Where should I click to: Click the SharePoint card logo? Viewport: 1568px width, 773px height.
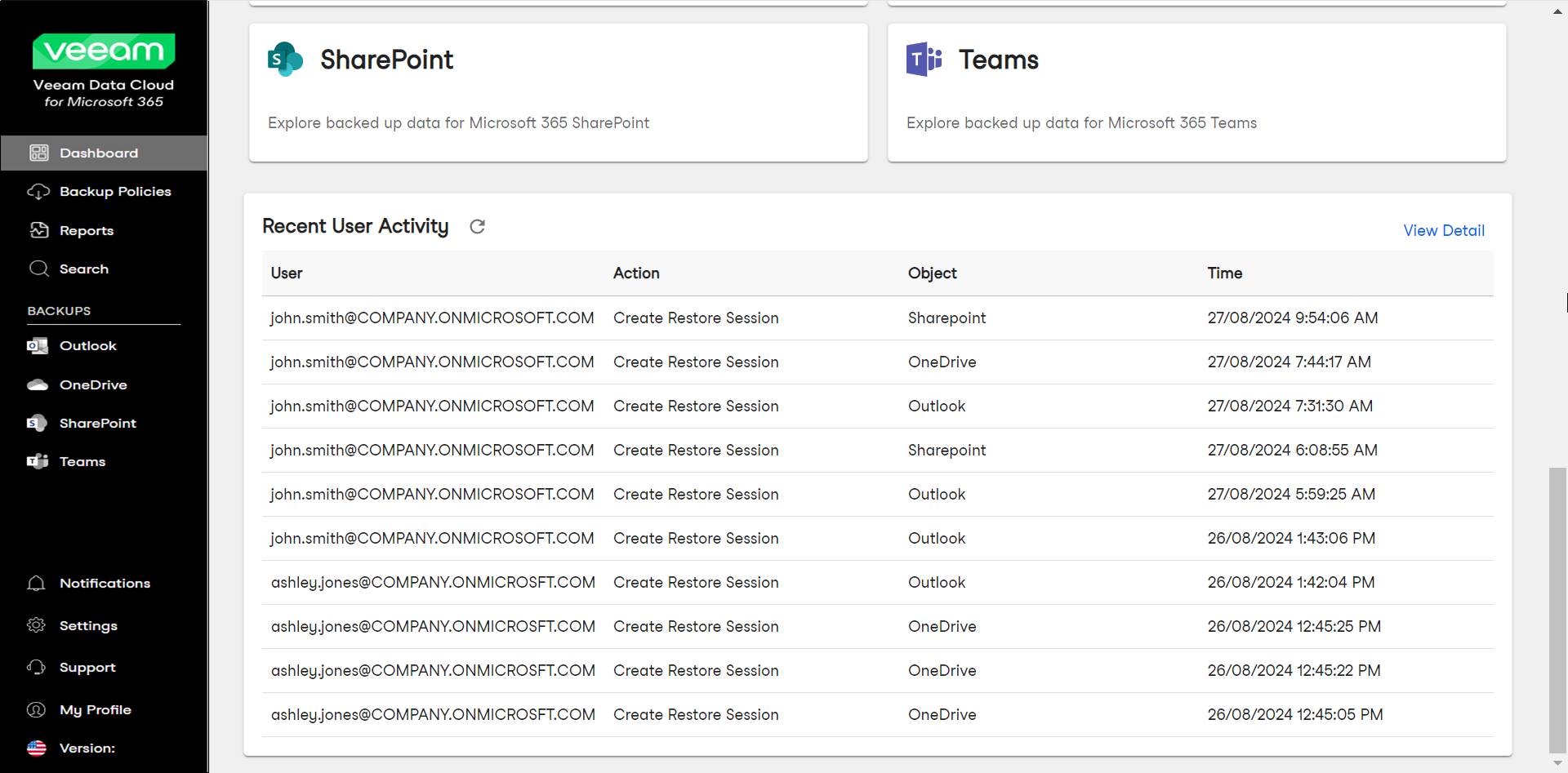pyautogui.click(x=285, y=59)
